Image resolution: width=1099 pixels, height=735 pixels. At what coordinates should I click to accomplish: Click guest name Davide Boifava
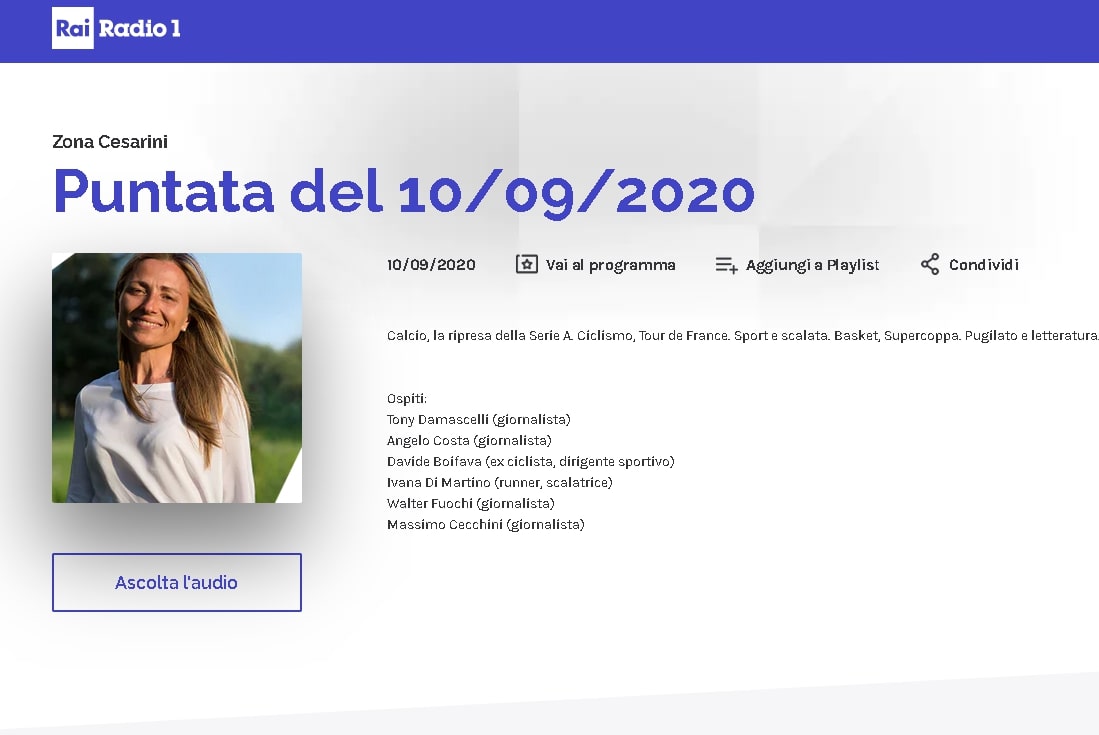[434, 461]
